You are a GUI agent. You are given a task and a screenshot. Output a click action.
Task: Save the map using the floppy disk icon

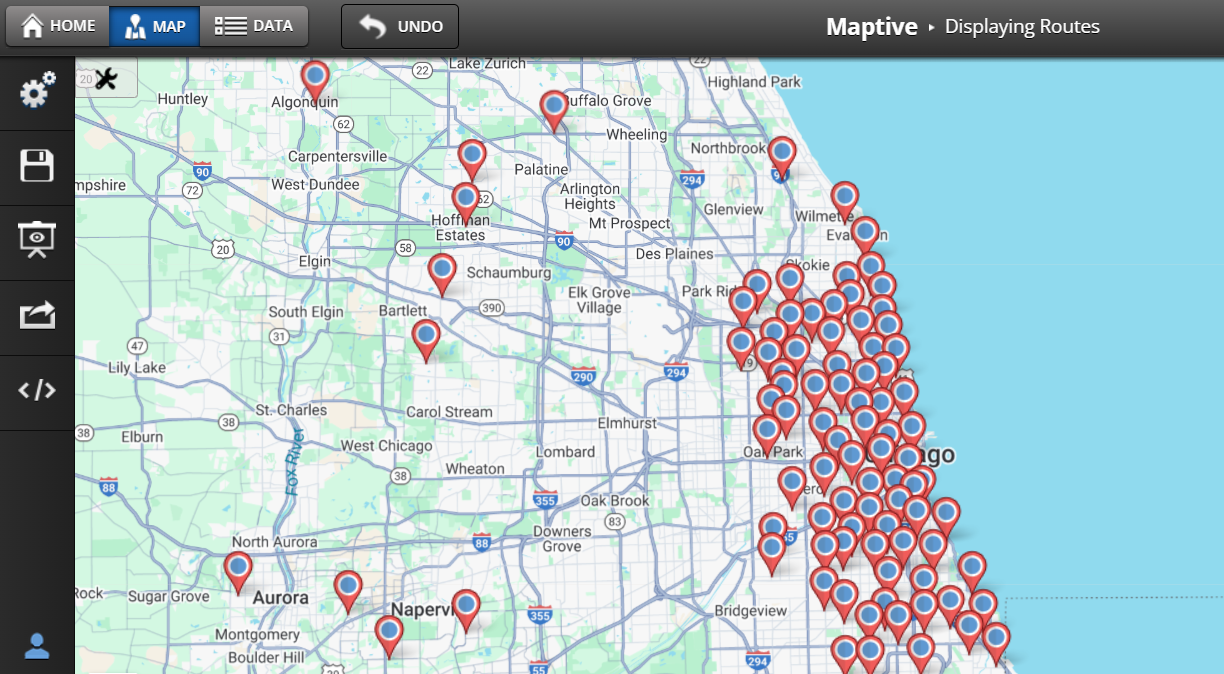click(x=36, y=166)
